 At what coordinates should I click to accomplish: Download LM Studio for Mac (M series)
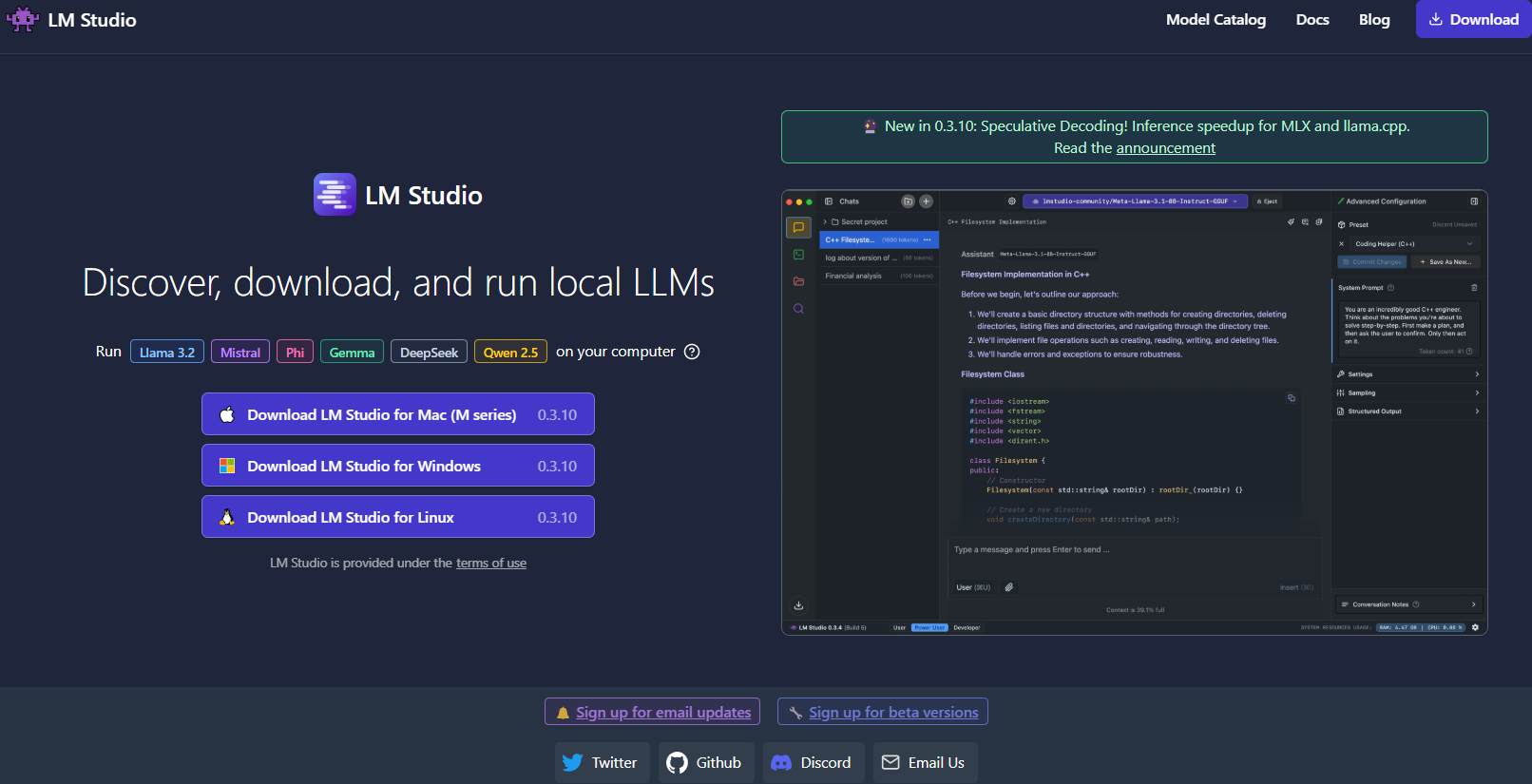coord(398,414)
